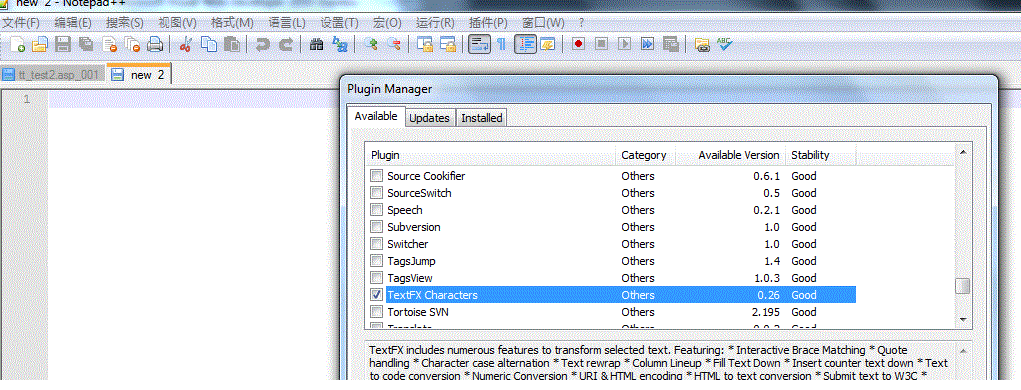Sort by the Plugin column header
1021x390 pixels.
pyautogui.click(x=490, y=155)
